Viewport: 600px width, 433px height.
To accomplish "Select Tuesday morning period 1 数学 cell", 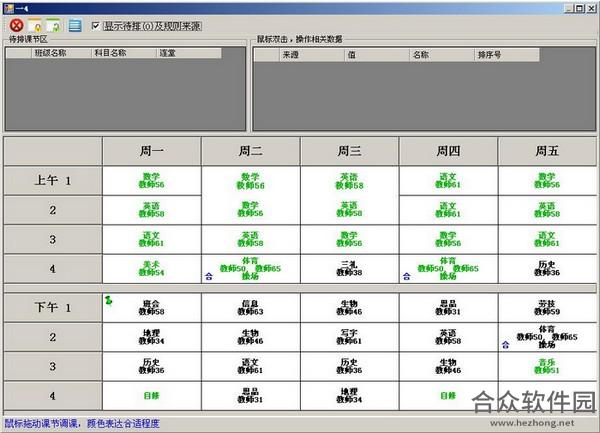I will 251,181.
